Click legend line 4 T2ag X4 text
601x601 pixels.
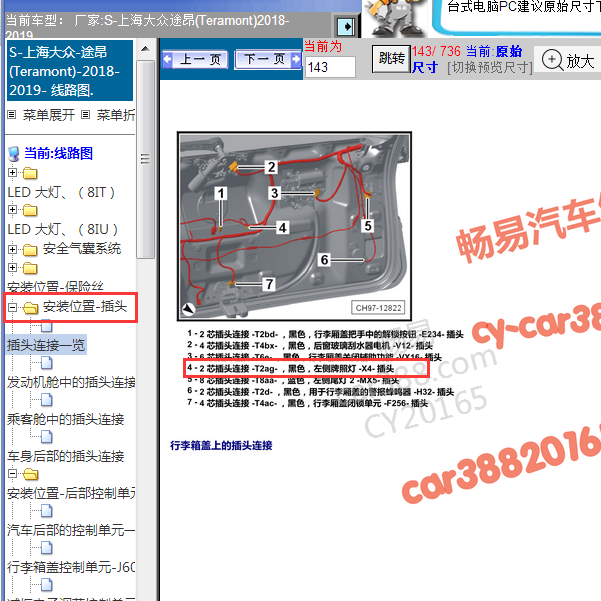click(290, 369)
